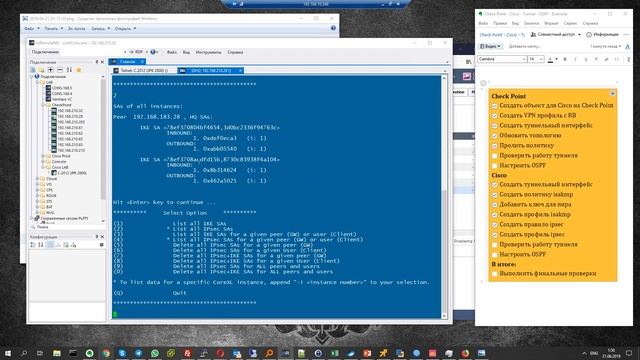
Task: Switch to the Telnet C.2012 (IPK 2800) tab
Action: coord(140,71)
